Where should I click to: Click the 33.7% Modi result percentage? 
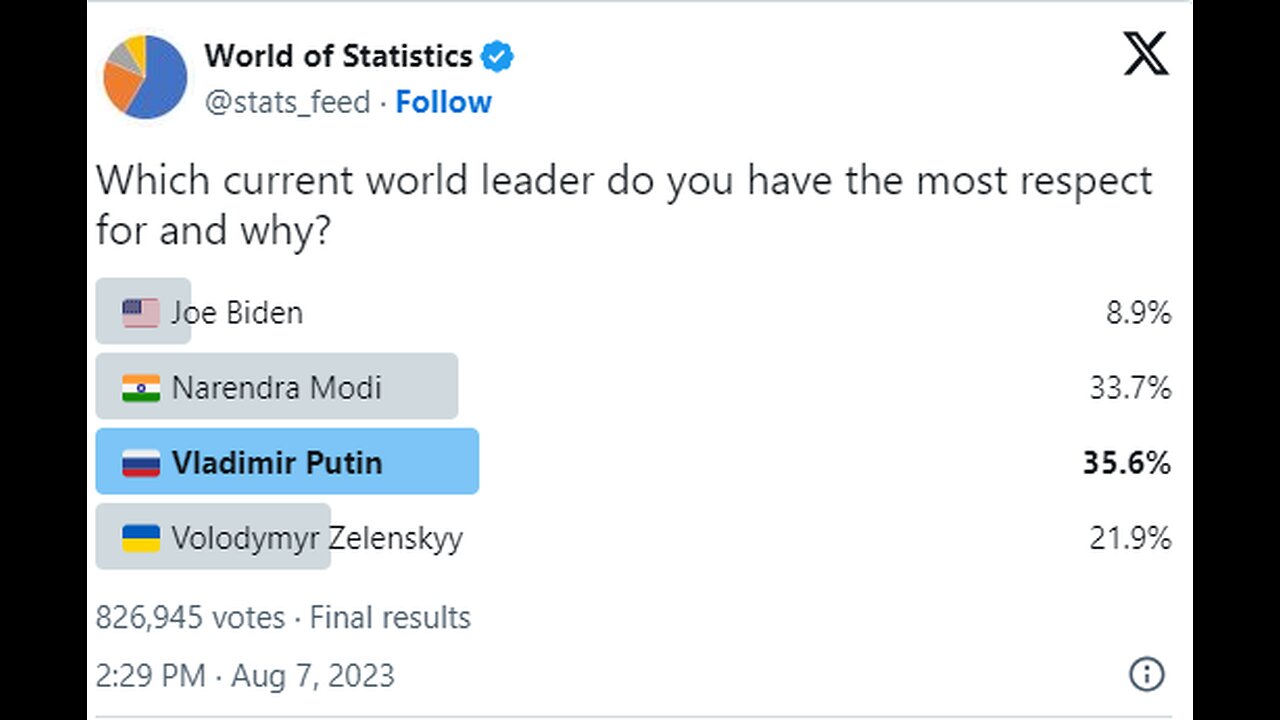1130,388
